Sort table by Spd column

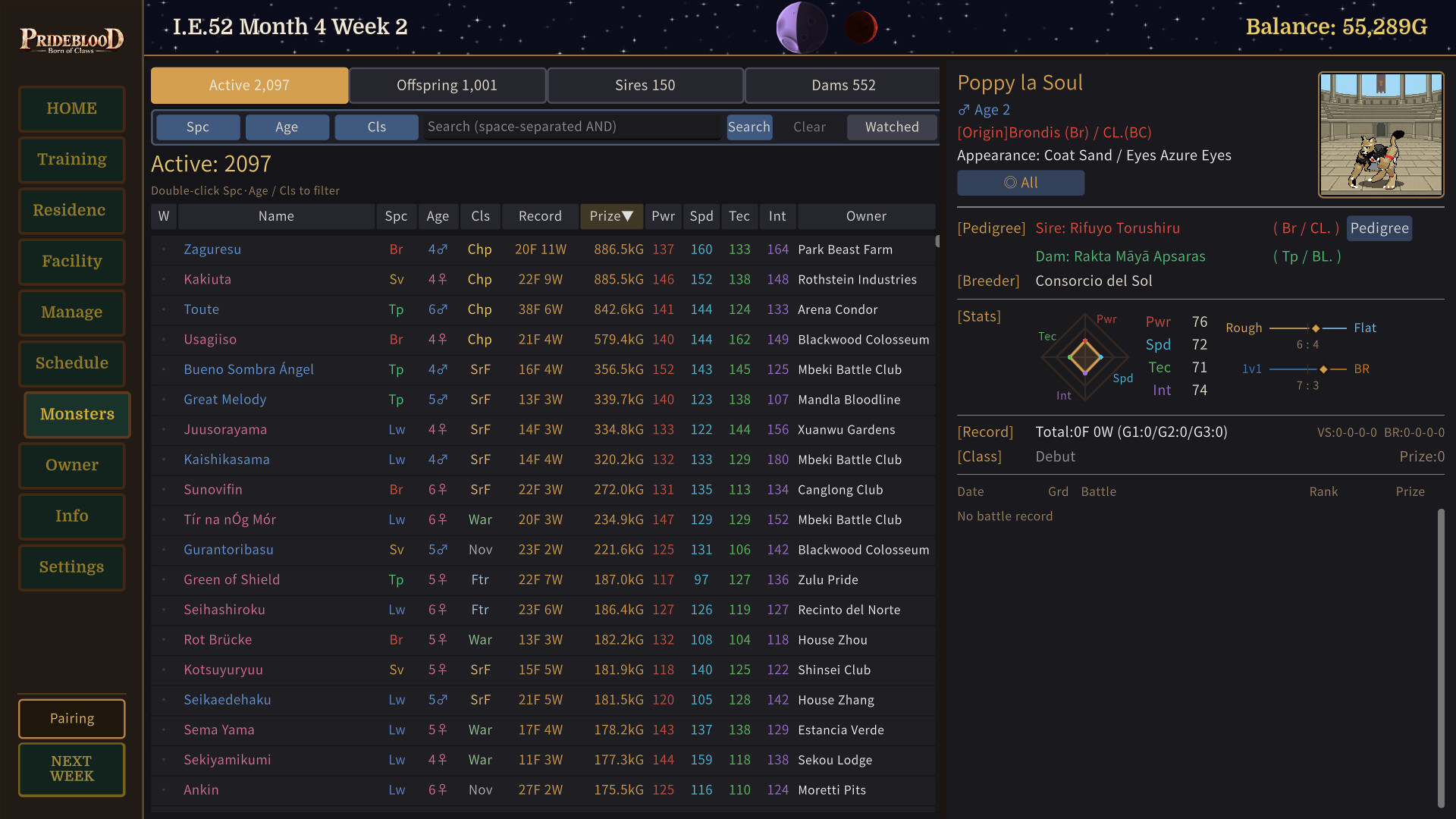click(x=701, y=216)
